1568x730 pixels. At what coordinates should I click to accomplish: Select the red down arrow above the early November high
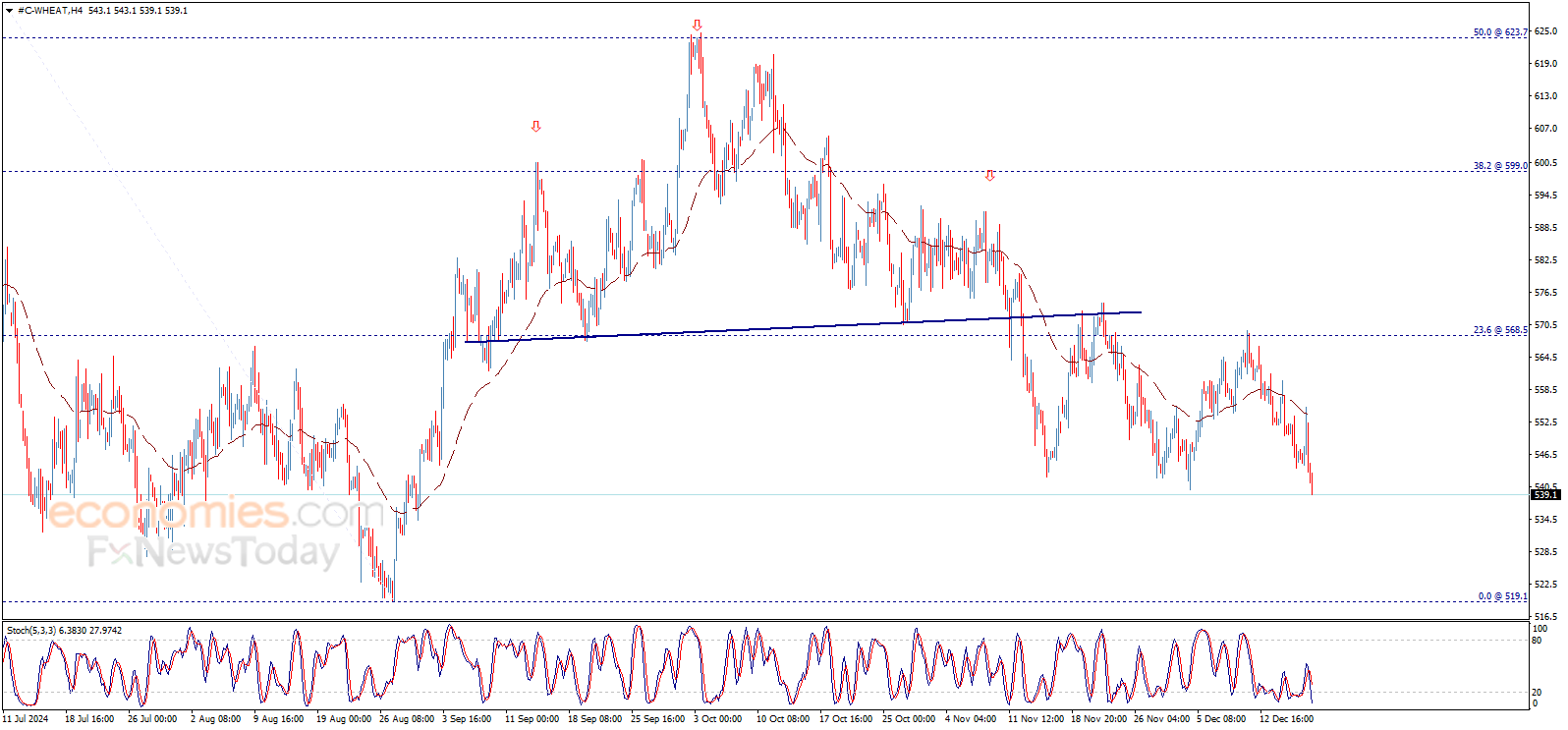989,176
